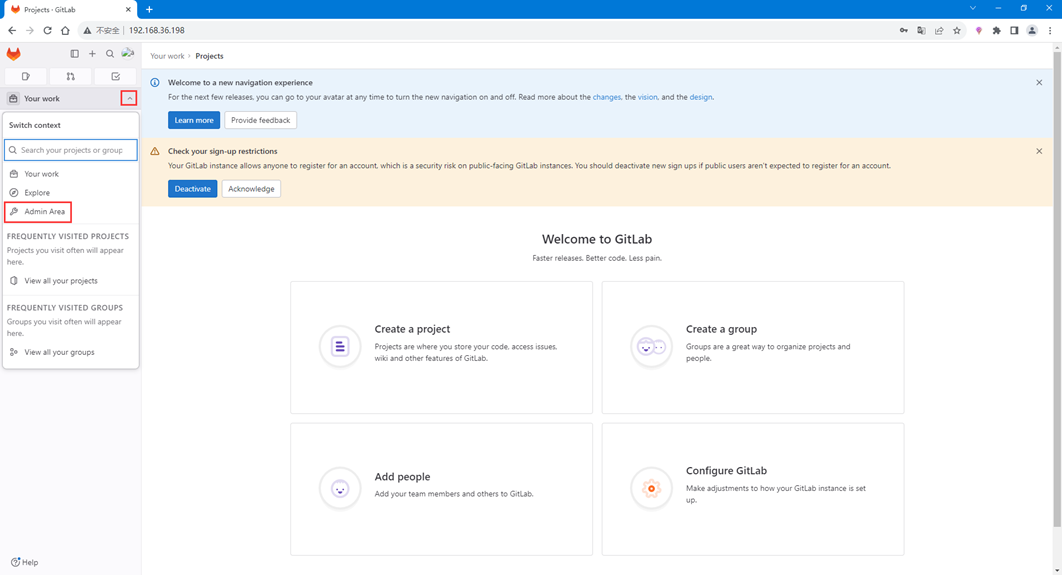The image size is (1062, 575).
Task: Select Your work in context switcher
Action: [x=70, y=174]
